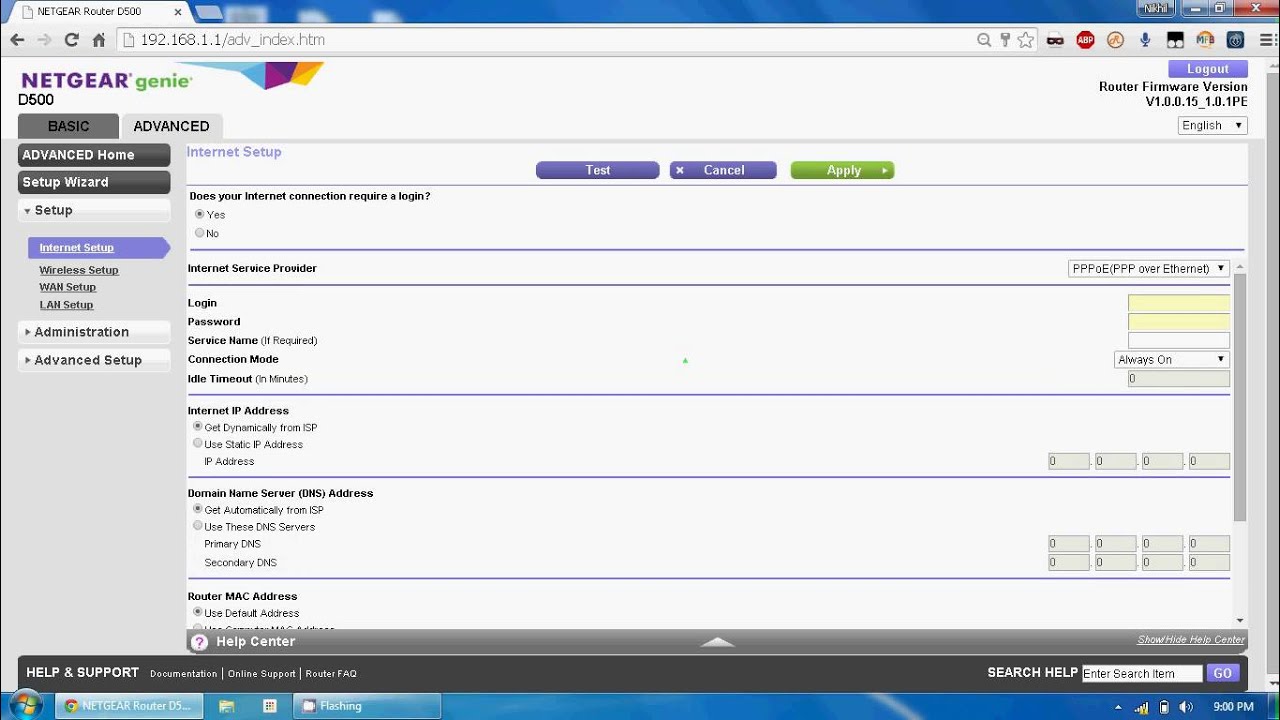Select Get Automatically from ISP DNS

pyautogui.click(x=198, y=510)
